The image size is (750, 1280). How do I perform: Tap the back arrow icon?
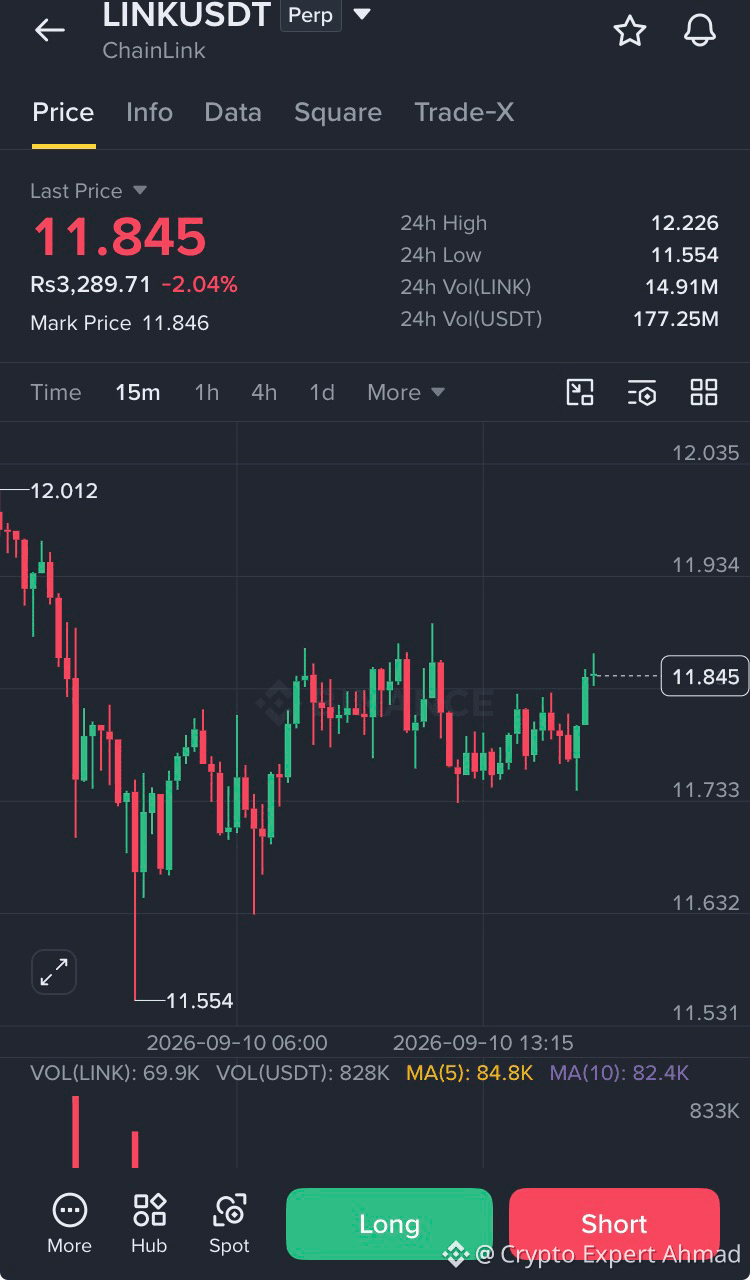[x=49, y=30]
